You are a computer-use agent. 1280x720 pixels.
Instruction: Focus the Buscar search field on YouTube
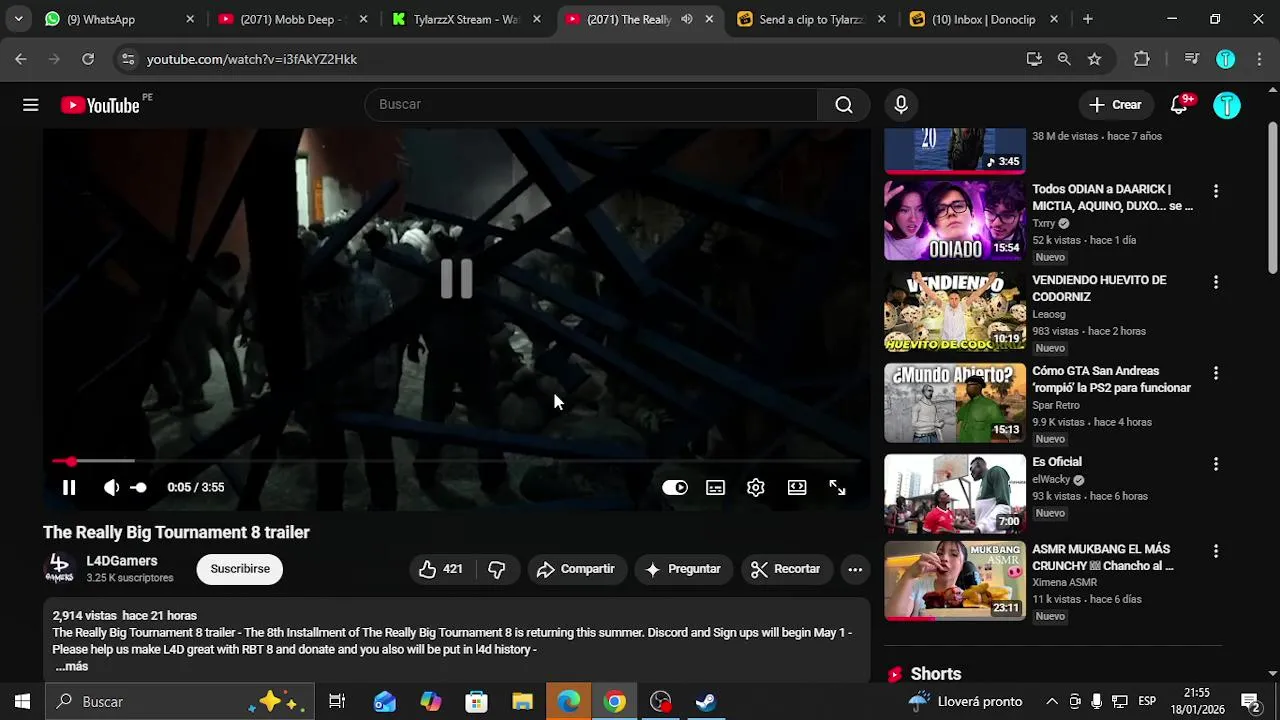pos(591,105)
